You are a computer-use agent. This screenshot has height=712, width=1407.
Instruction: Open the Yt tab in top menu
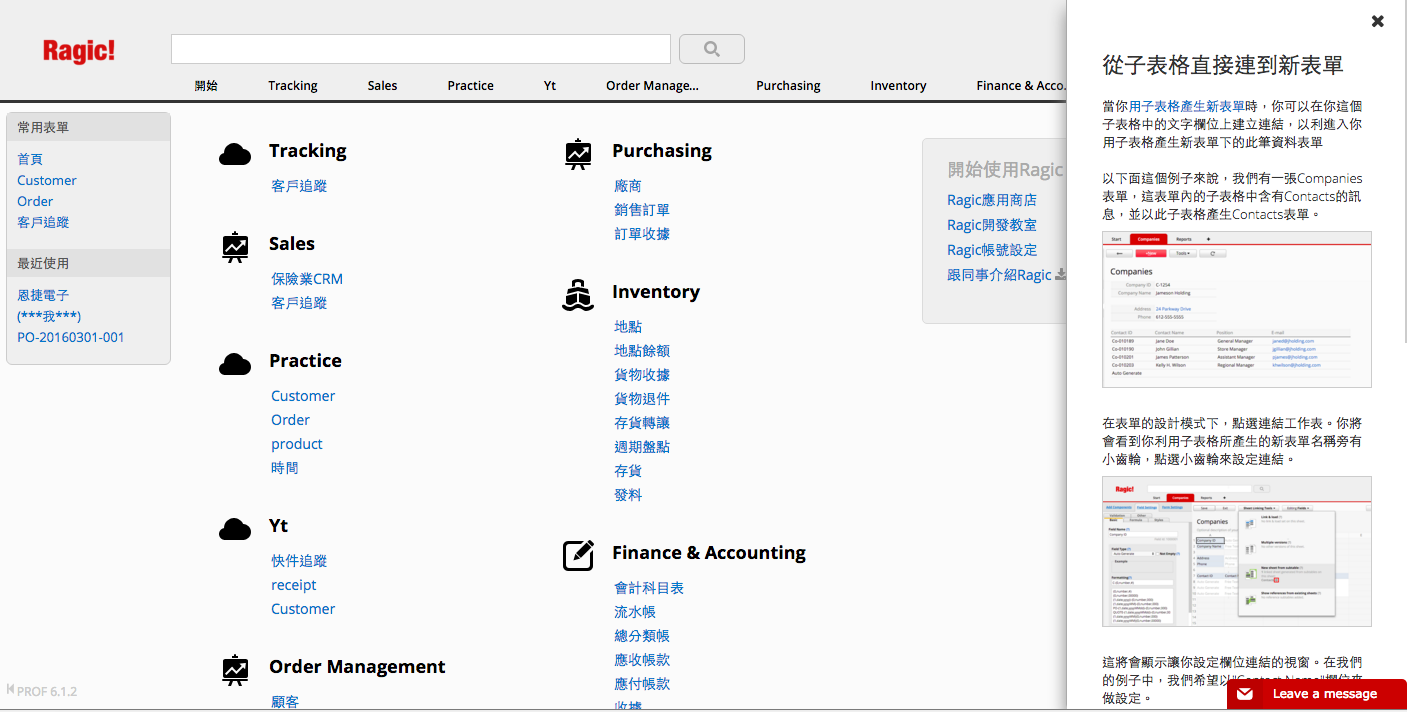pyautogui.click(x=550, y=86)
